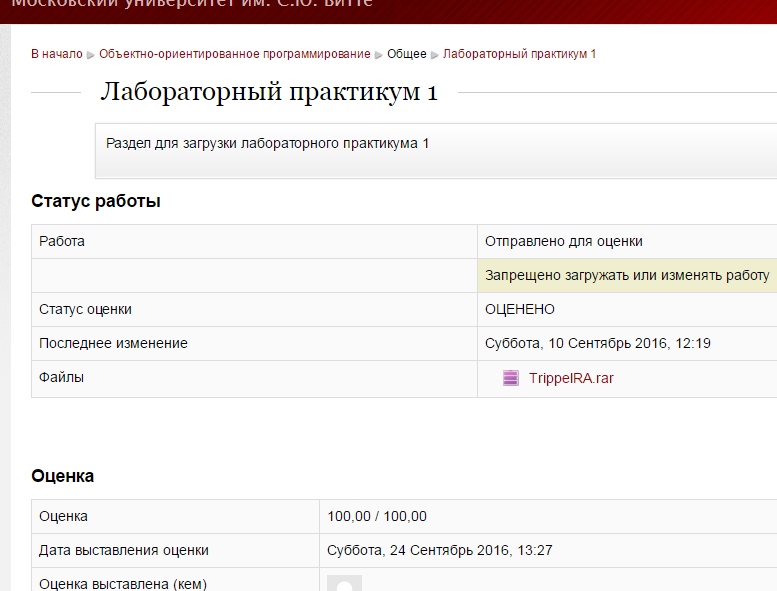Open the "Лабораторный практикум 1" breadcrumb link
This screenshot has width=777, height=591.
click(519, 54)
